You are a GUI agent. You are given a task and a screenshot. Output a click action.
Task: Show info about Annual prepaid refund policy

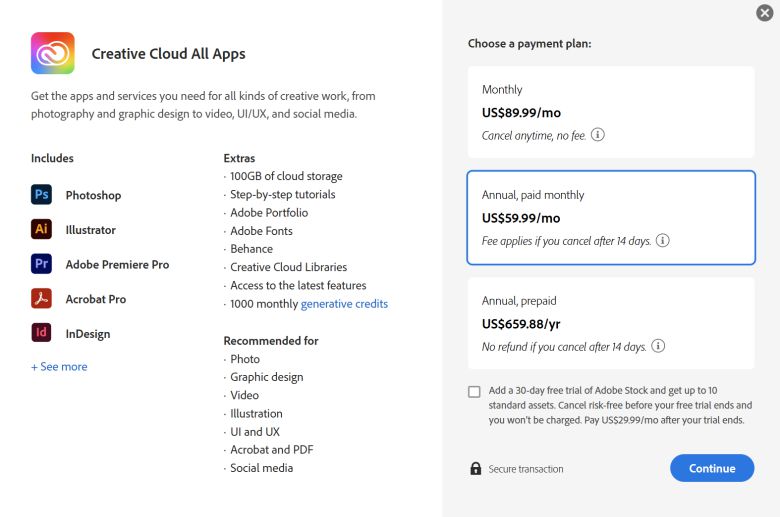click(x=658, y=346)
